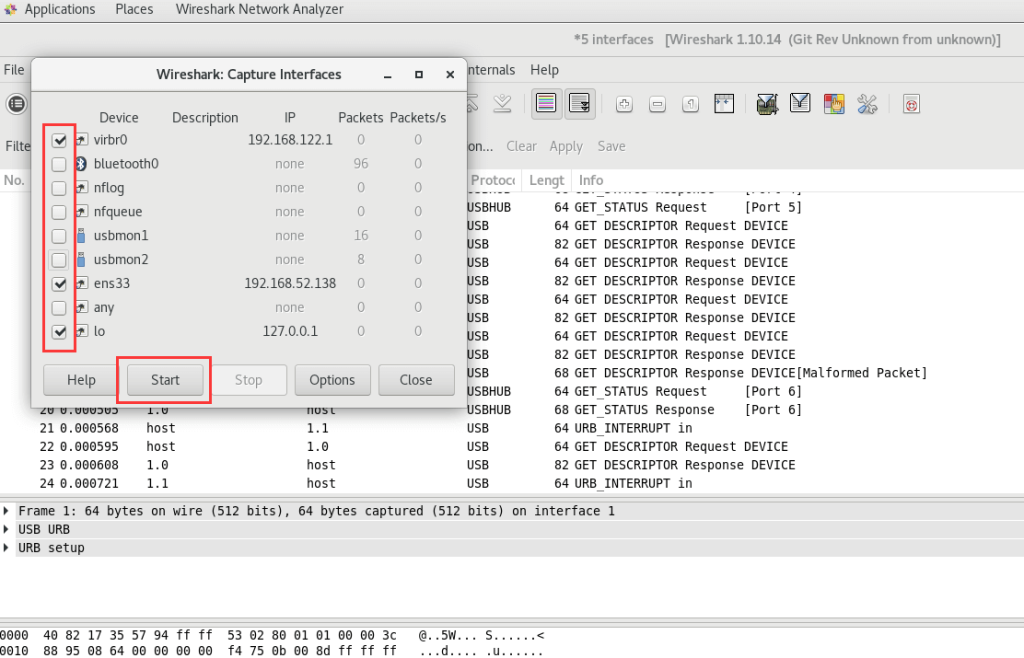Click the Applications menu logo icon
Image resolution: width=1024 pixels, height=658 pixels.
[10, 9]
